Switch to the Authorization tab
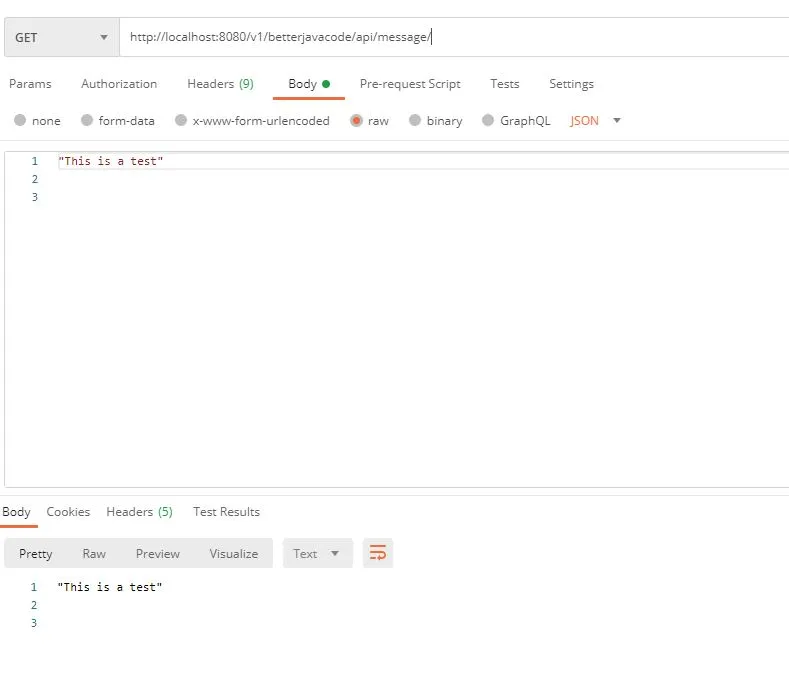The image size is (789, 673). tap(119, 84)
